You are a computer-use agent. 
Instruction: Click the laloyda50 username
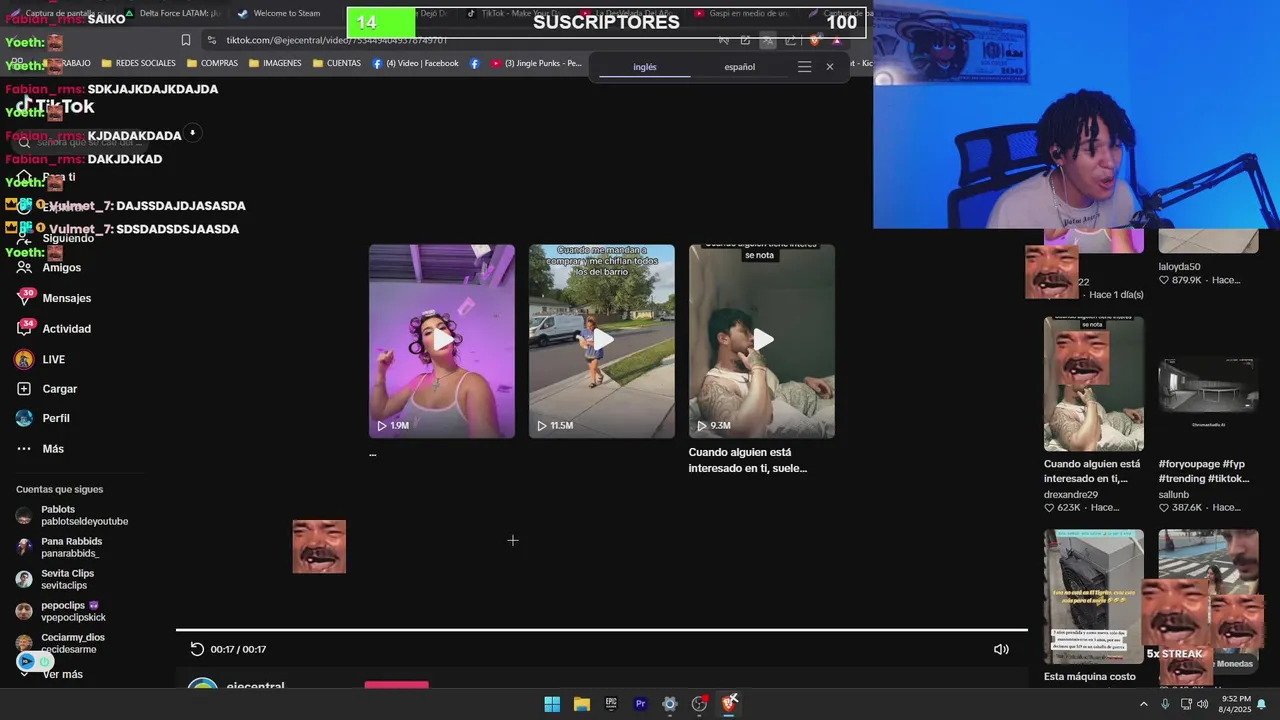point(1179,267)
